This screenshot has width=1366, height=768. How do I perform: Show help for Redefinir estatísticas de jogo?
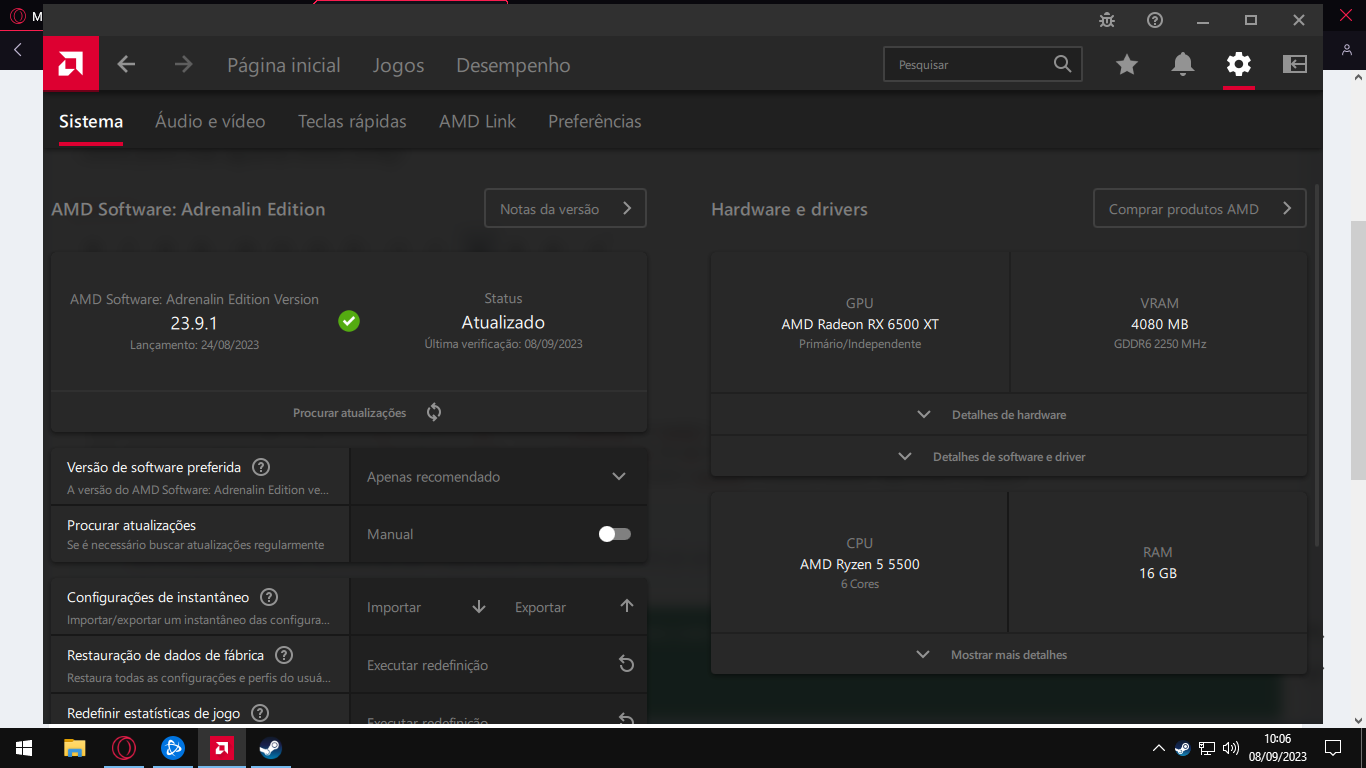click(x=260, y=713)
